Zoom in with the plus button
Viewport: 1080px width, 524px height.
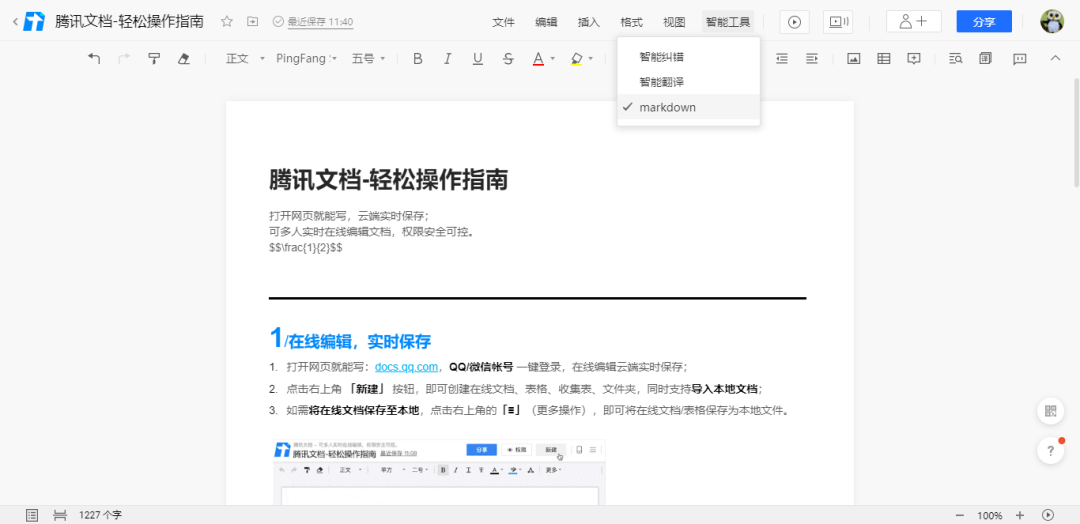(1020, 515)
